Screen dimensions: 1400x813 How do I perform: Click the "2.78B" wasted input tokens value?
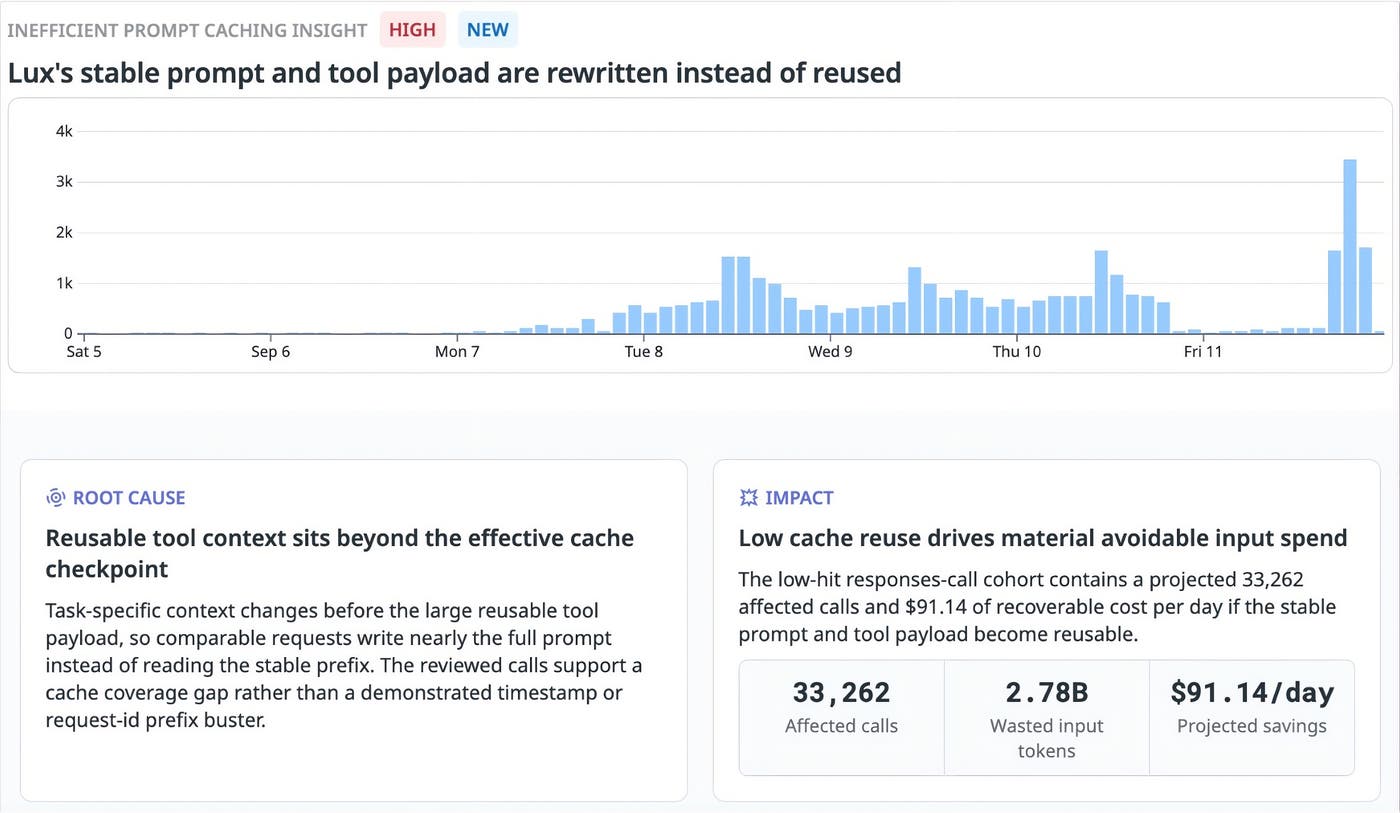point(1046,692)
